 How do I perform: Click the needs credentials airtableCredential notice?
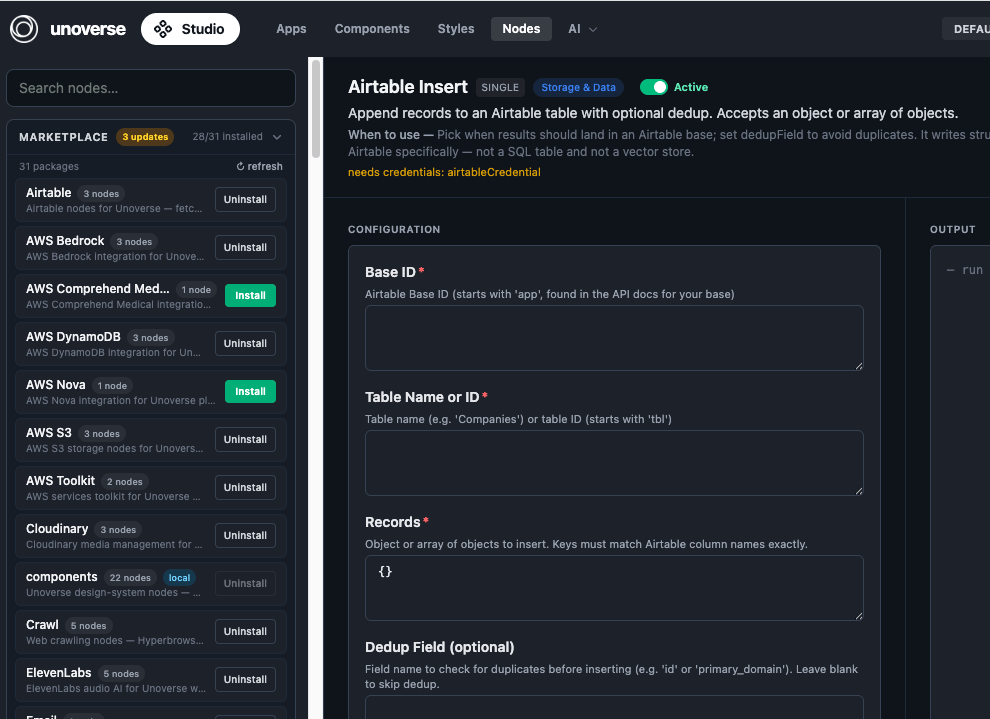444,172
